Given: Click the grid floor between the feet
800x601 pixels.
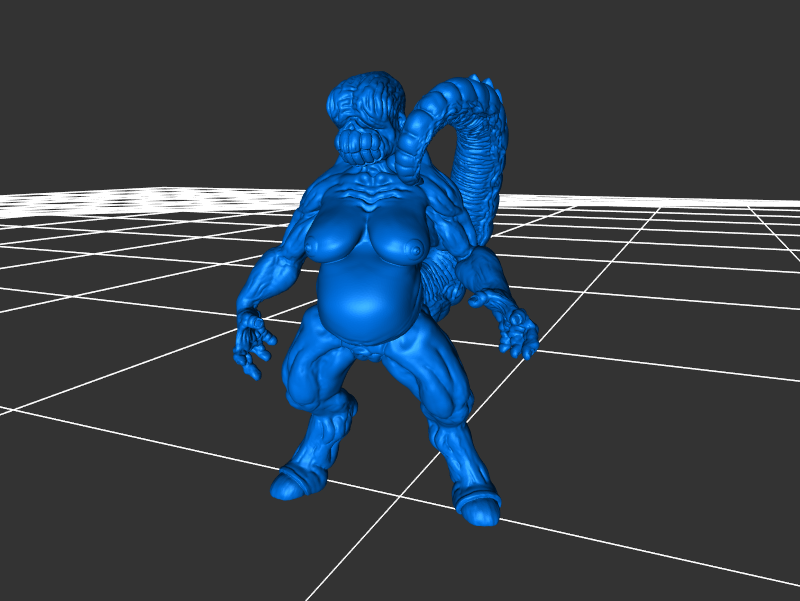Looking at the screenshot, I should 385,480.
